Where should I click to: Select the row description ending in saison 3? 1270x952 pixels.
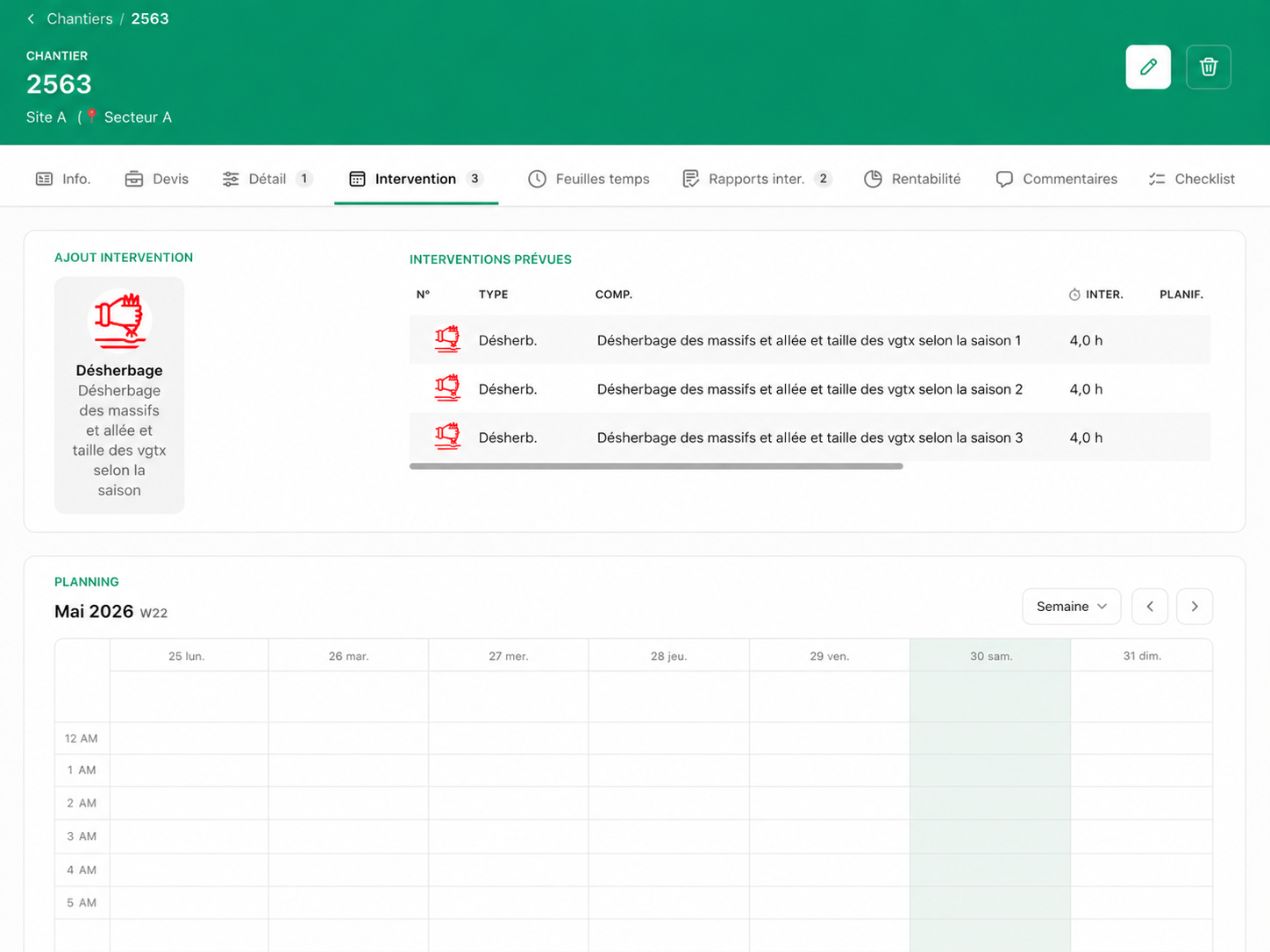point(810,437)
